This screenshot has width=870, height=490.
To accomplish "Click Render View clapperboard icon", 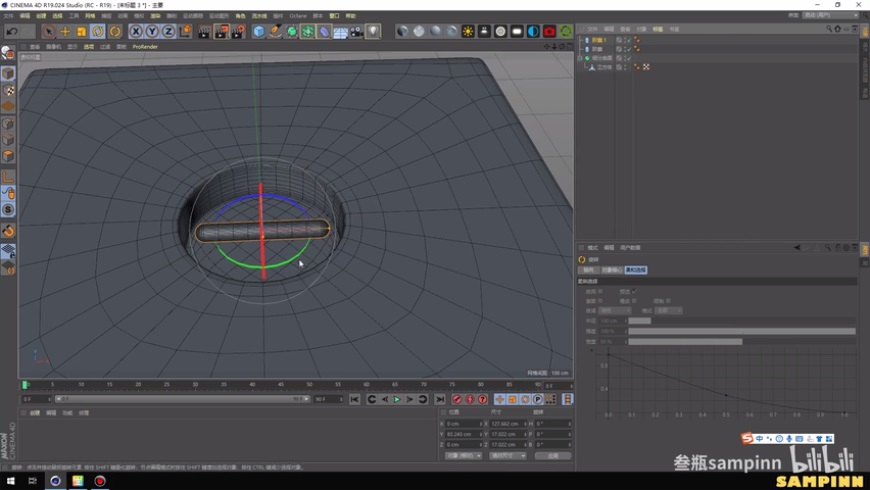I will [x=204, y=32].
